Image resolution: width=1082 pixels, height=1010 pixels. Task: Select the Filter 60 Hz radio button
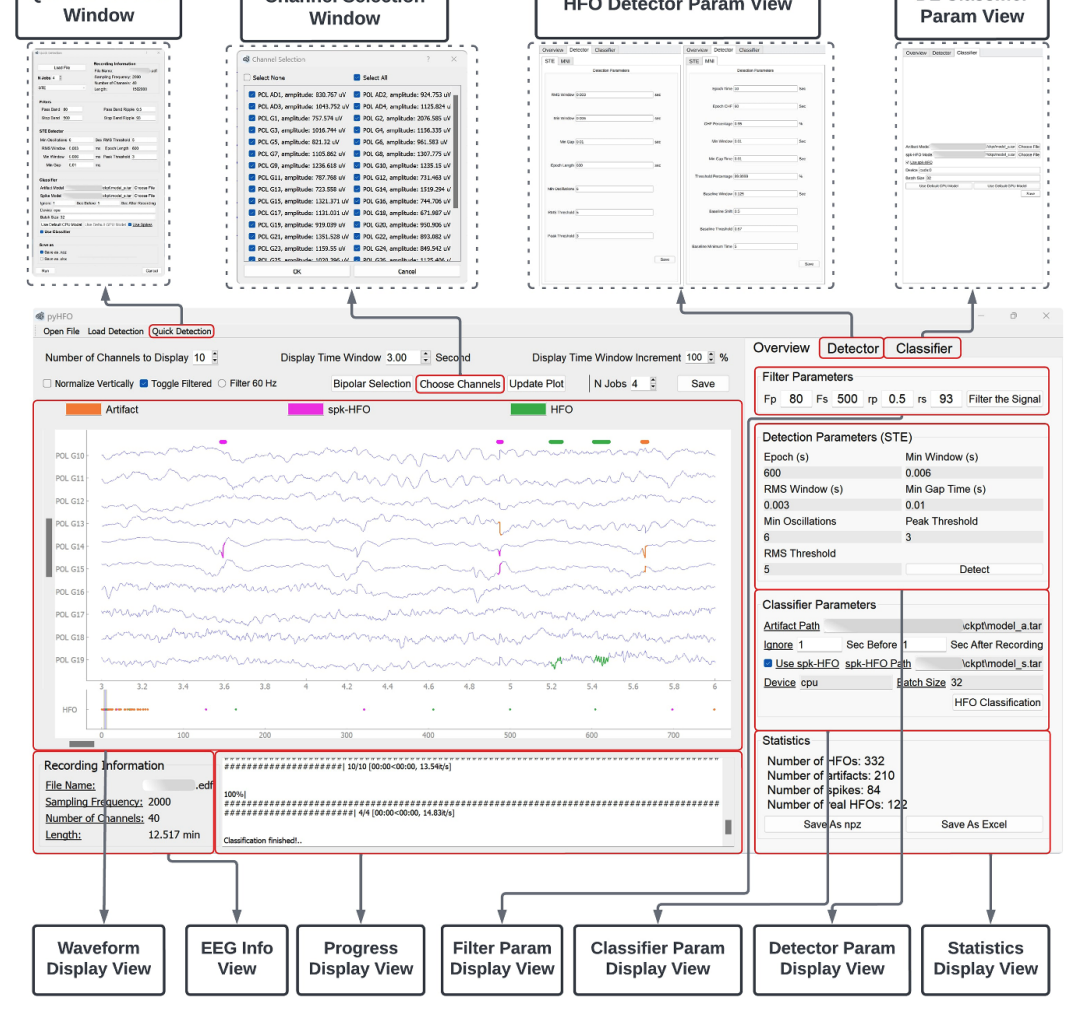[x=222, y=383]
